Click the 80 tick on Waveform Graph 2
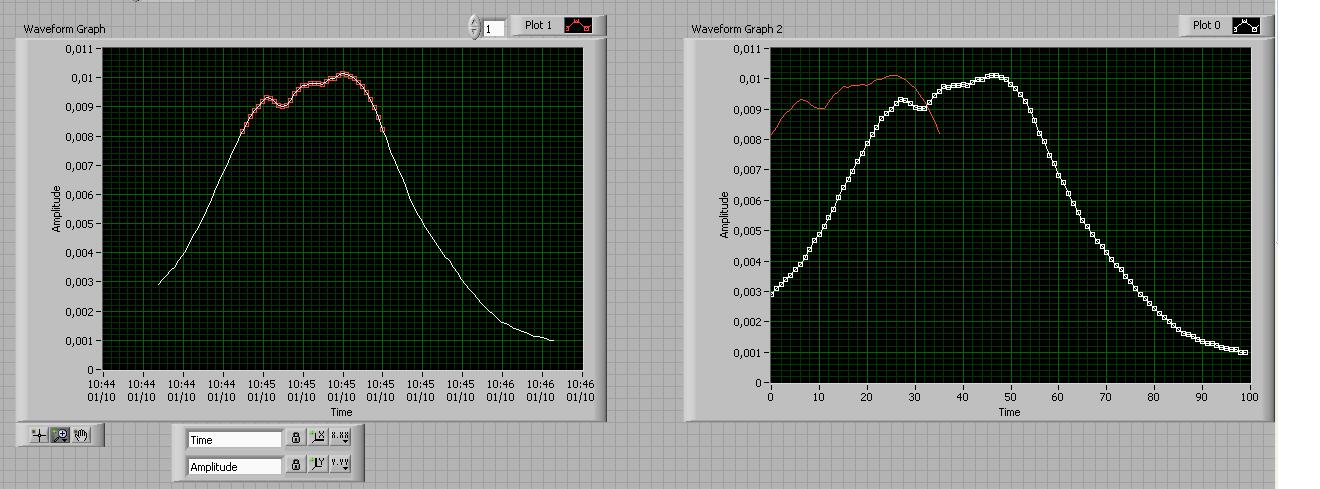This screenshot has height=489, width=1320. [x=1153, y=396]
